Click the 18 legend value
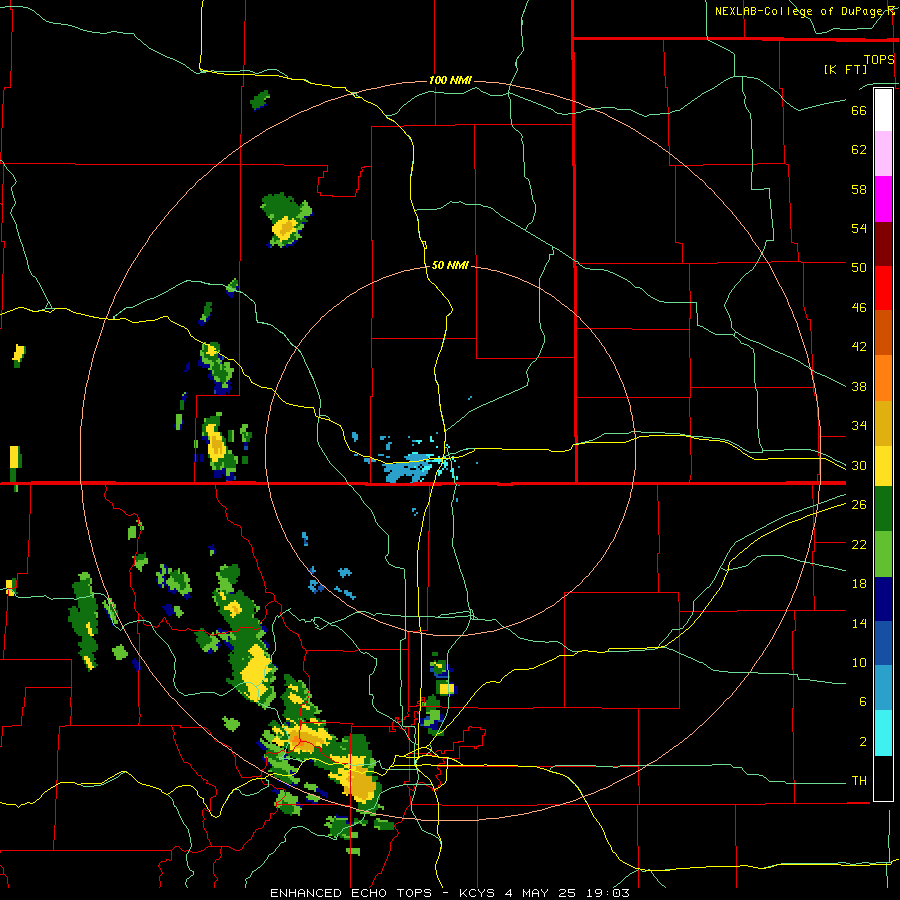 [x=859, y=584]
